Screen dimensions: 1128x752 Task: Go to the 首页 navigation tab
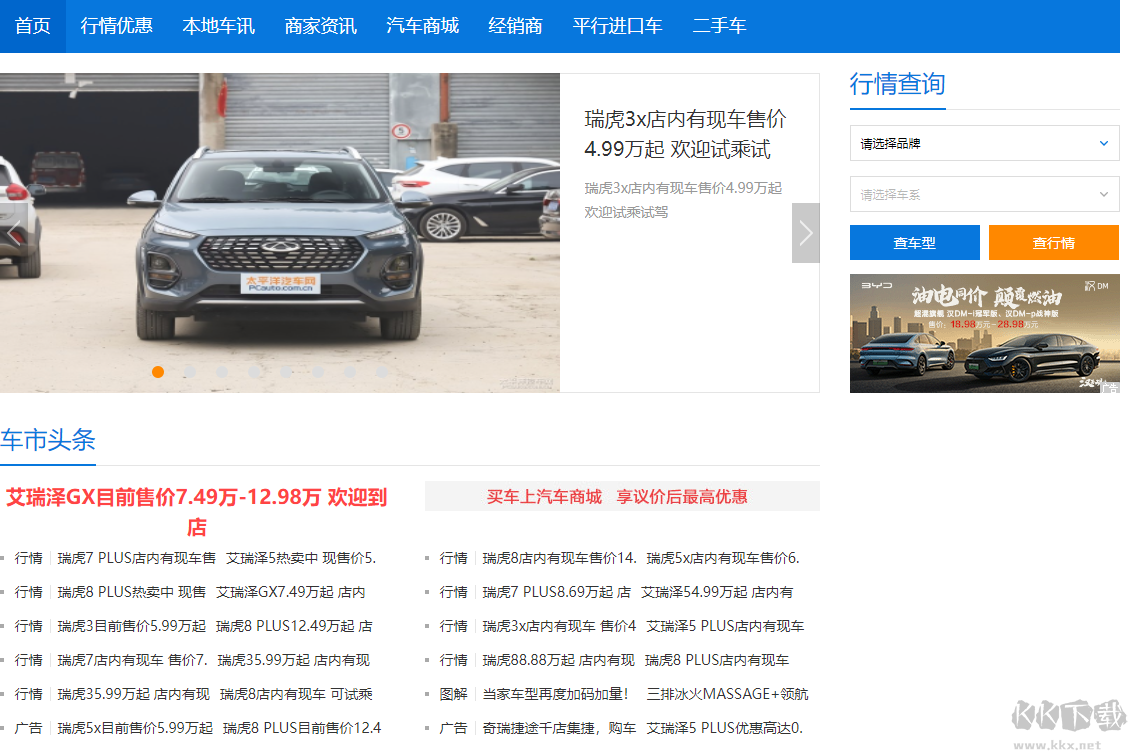pos(33,26)
